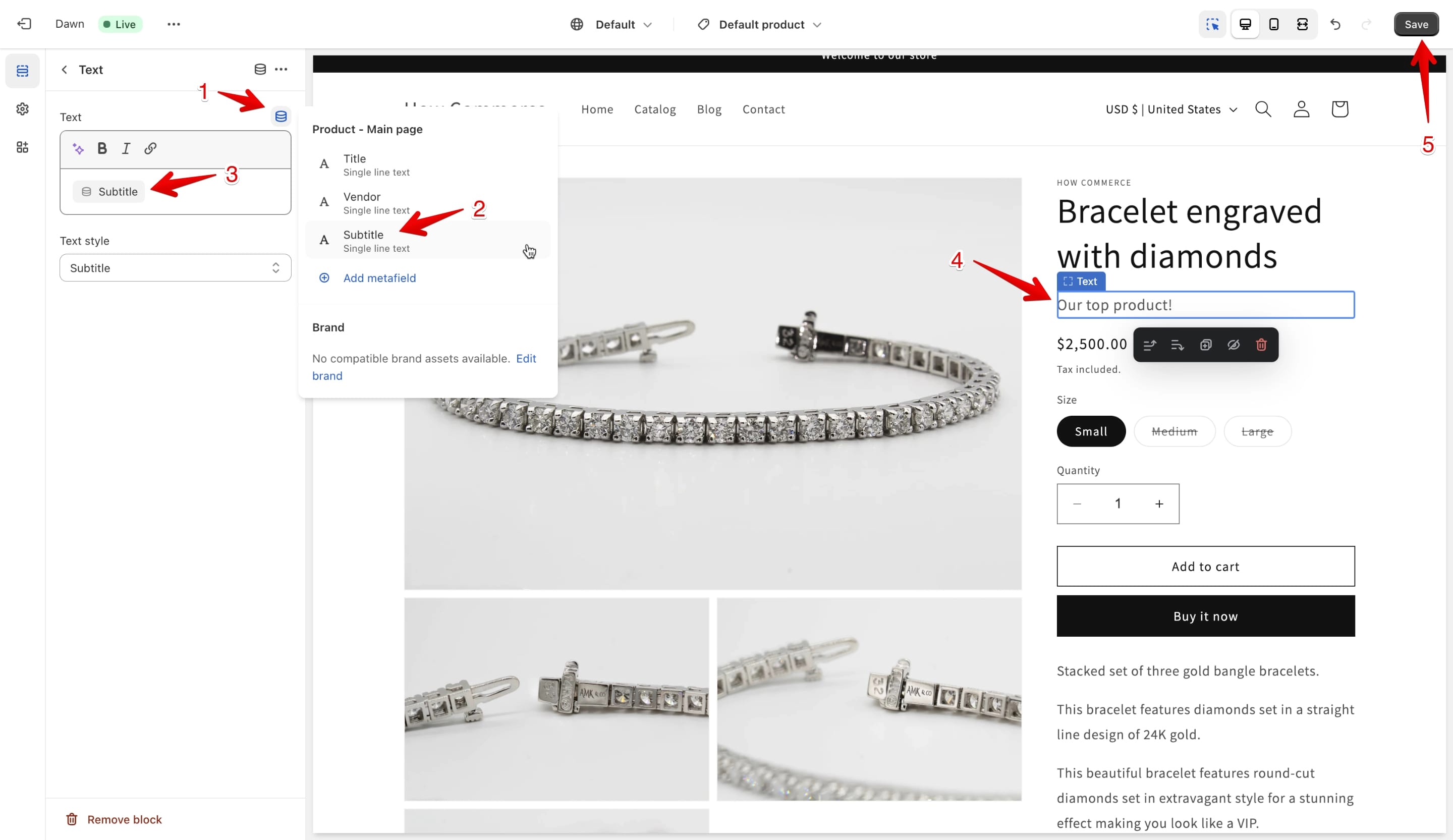Insert a link in the text editor

point(150,149)
